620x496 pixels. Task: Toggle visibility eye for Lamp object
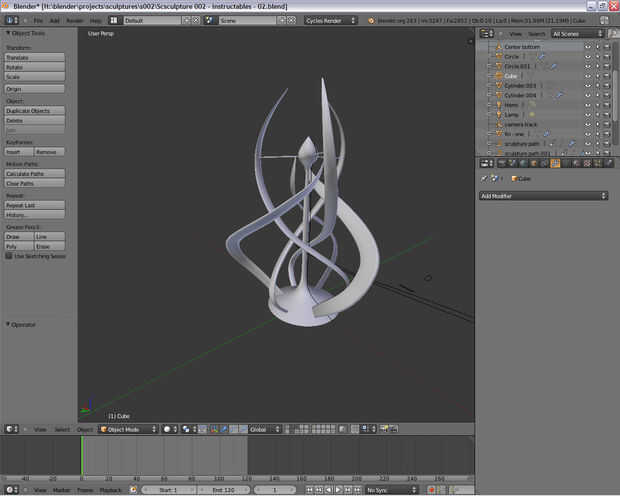click(587, 114)
